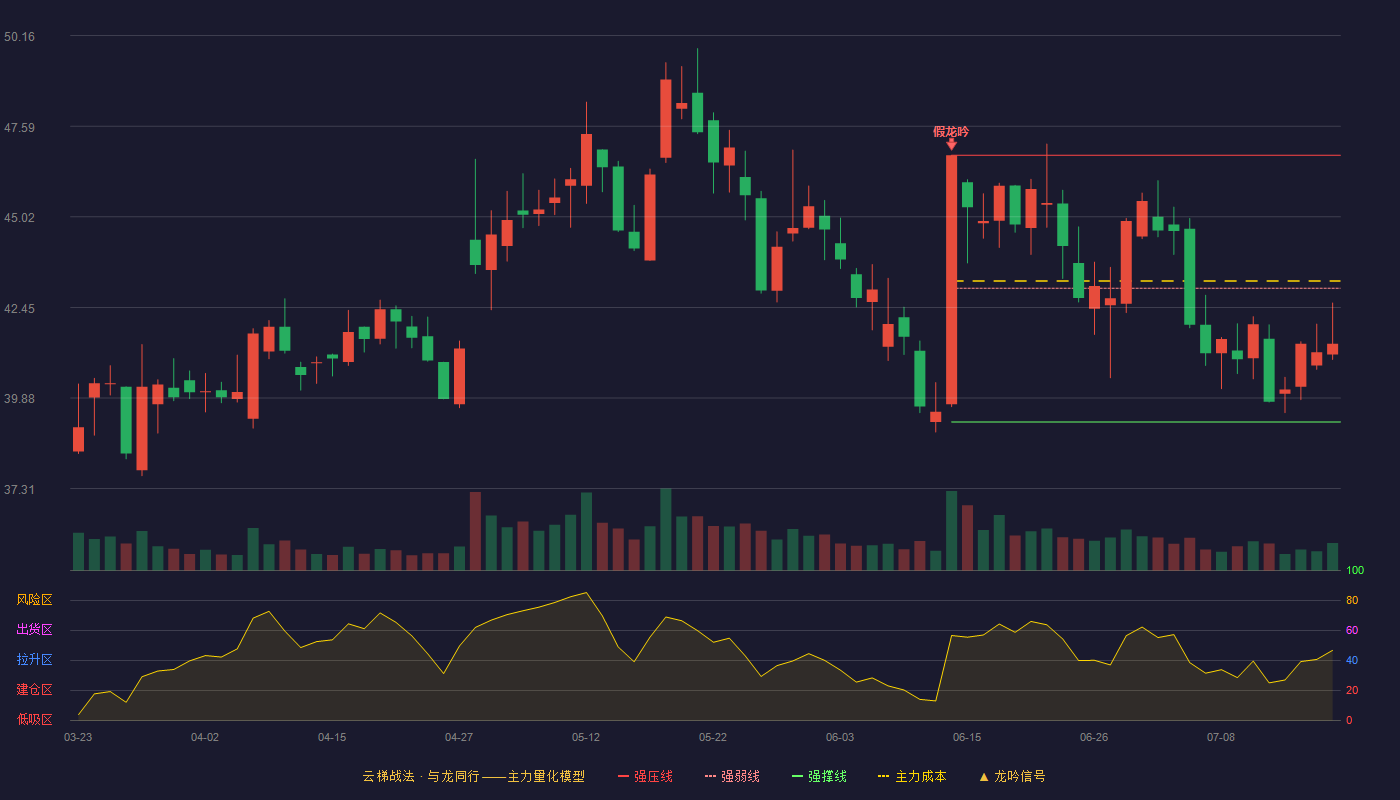
Task: Toggle the 强撑线 green legend marker
Action: coord(797,776)
